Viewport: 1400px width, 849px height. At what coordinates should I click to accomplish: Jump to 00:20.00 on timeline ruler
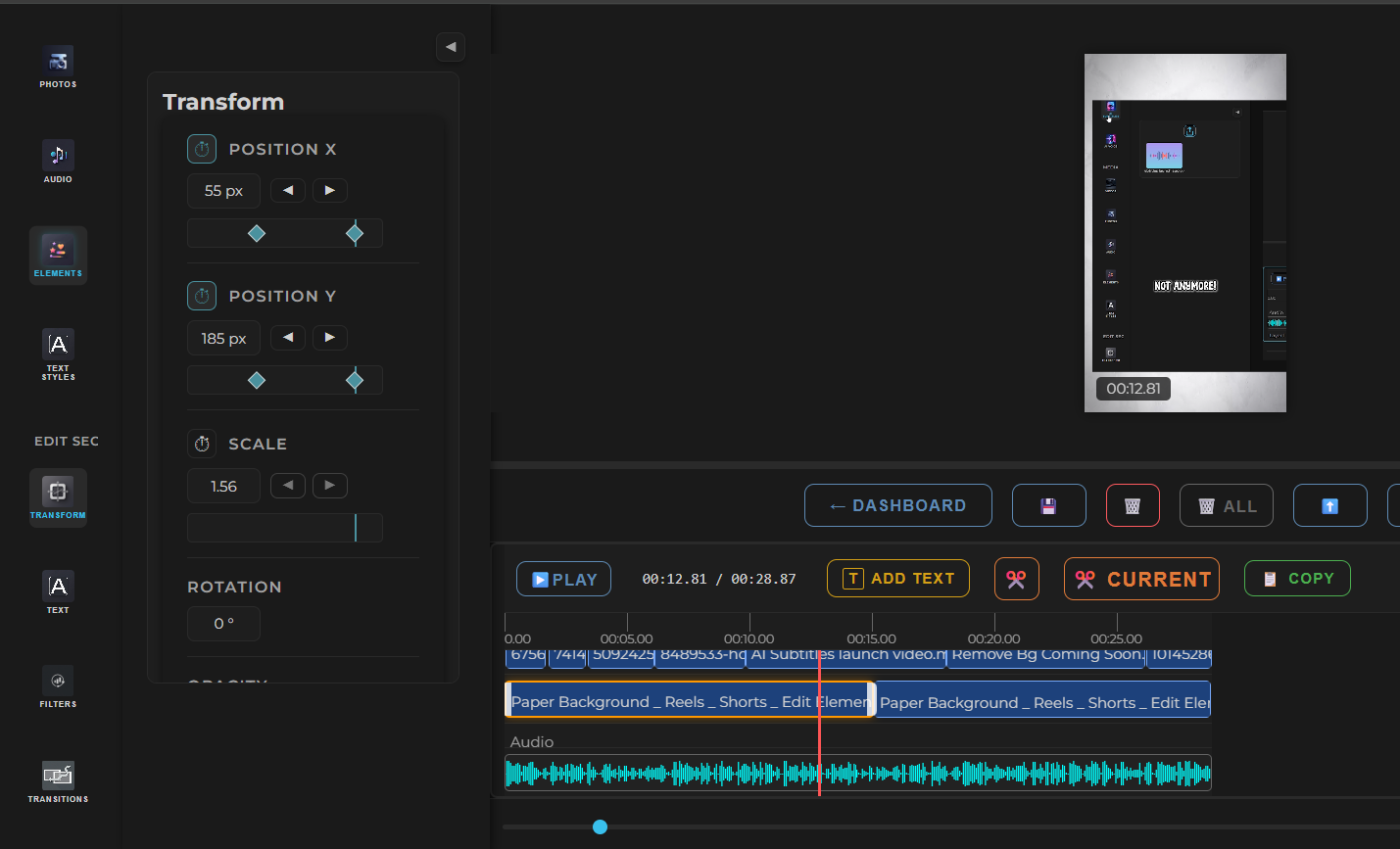[994, 639]
